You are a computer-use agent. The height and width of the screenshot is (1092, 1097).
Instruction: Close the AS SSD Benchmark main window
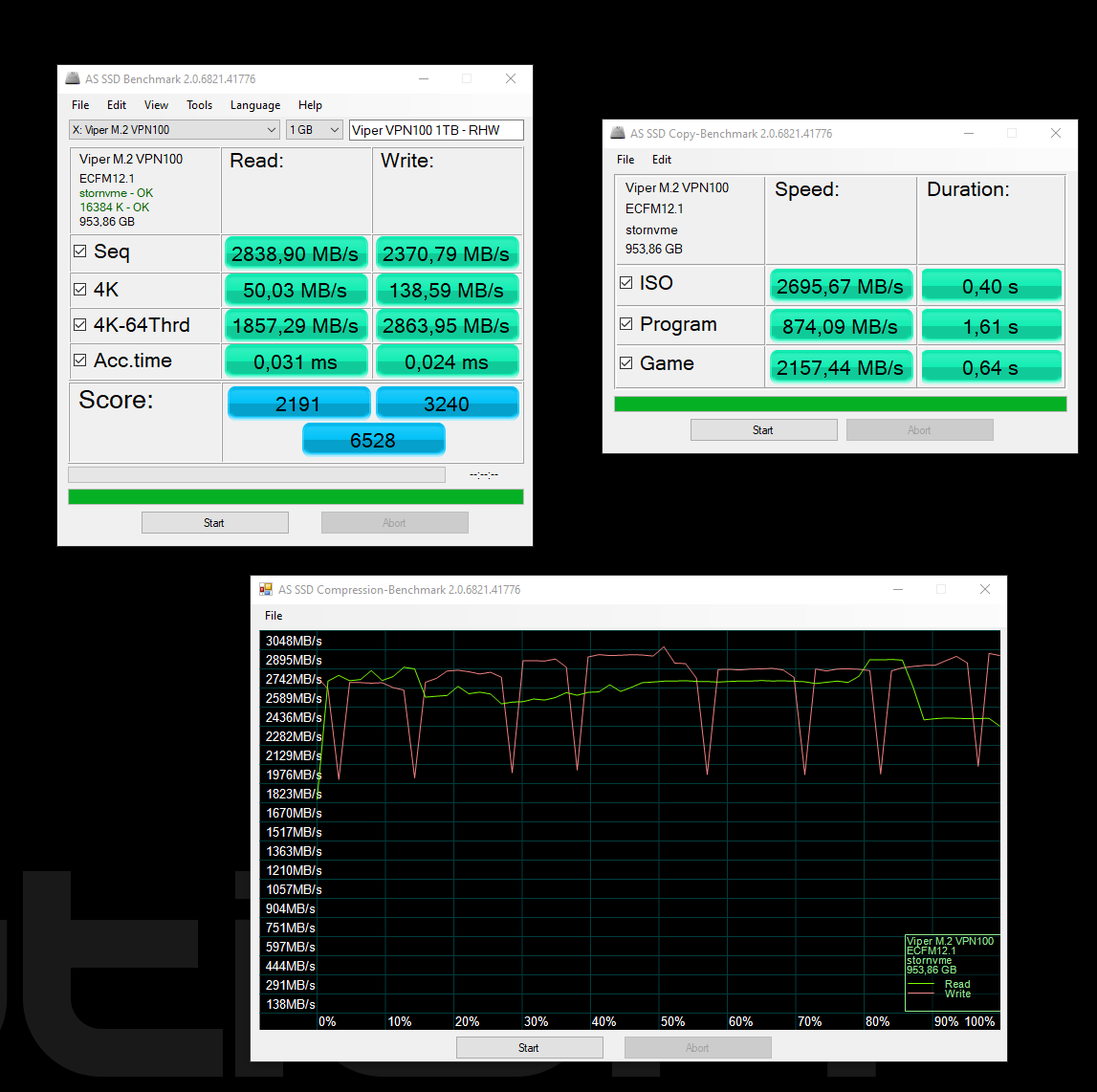[511, 78]
